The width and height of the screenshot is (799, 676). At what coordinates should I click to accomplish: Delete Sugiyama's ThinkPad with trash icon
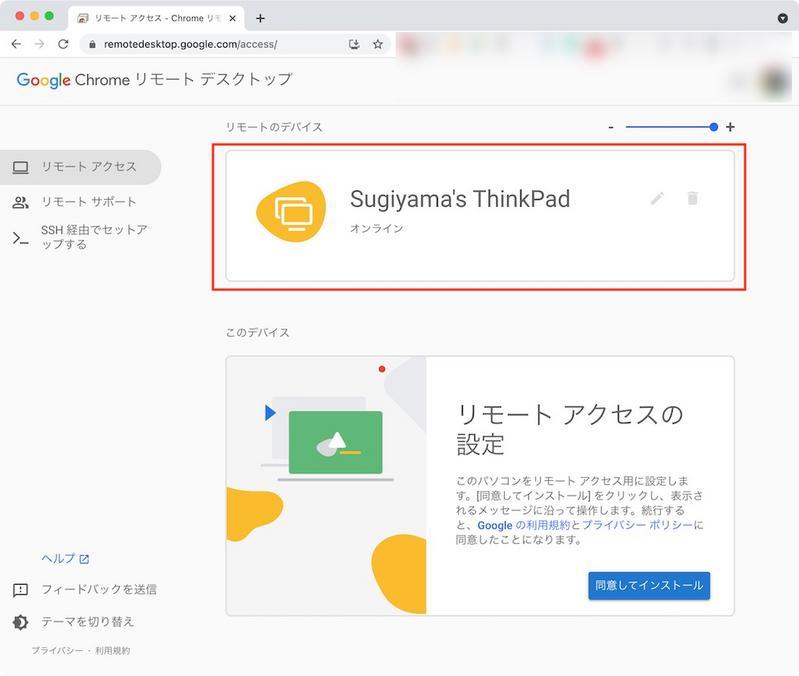693,198
